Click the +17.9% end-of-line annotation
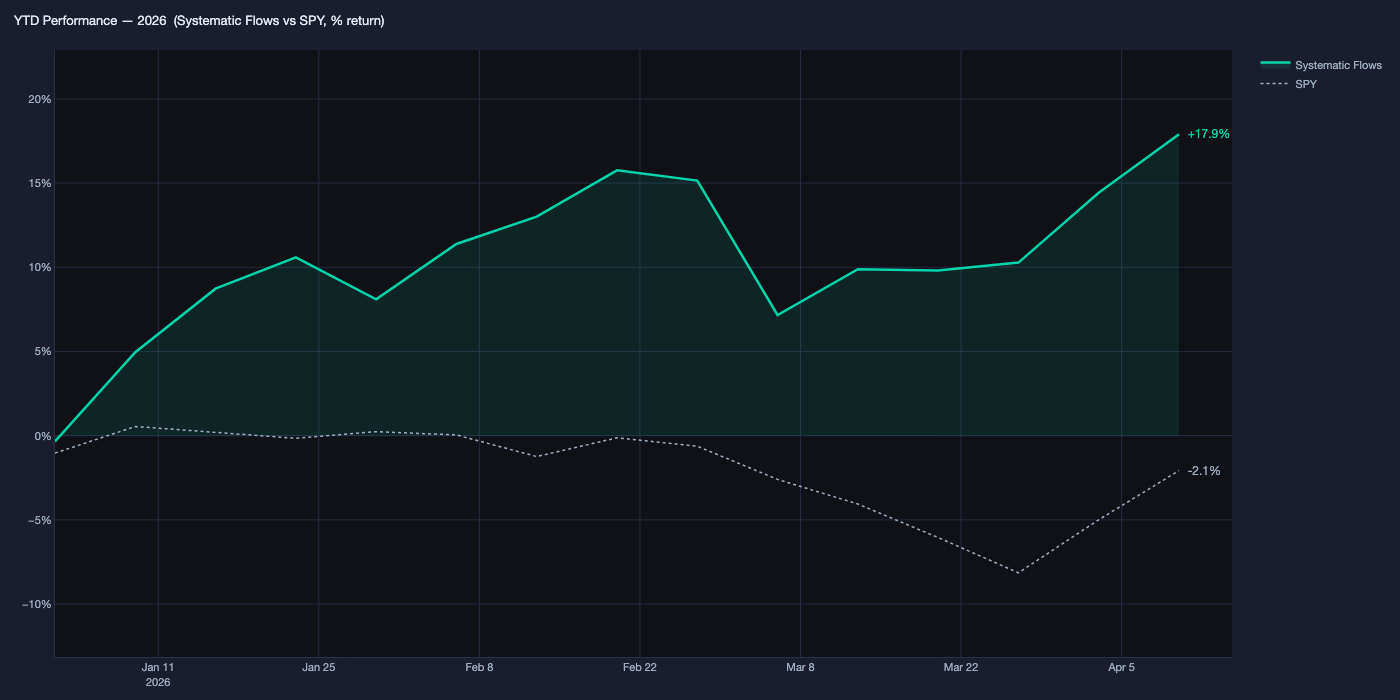The height and width of the screenshot is (700, 1400). pos(1208,134)
